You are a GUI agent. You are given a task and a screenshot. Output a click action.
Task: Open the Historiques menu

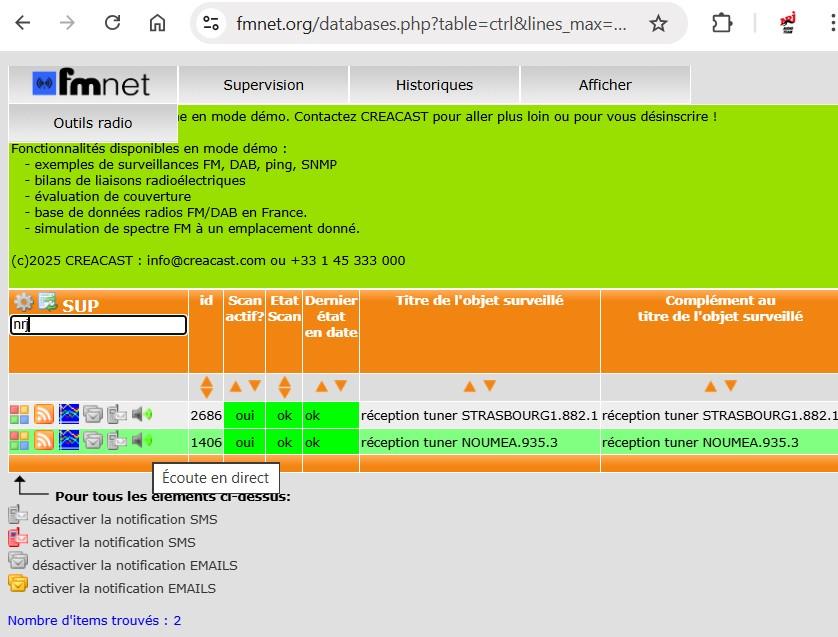[x=434, y=85]
